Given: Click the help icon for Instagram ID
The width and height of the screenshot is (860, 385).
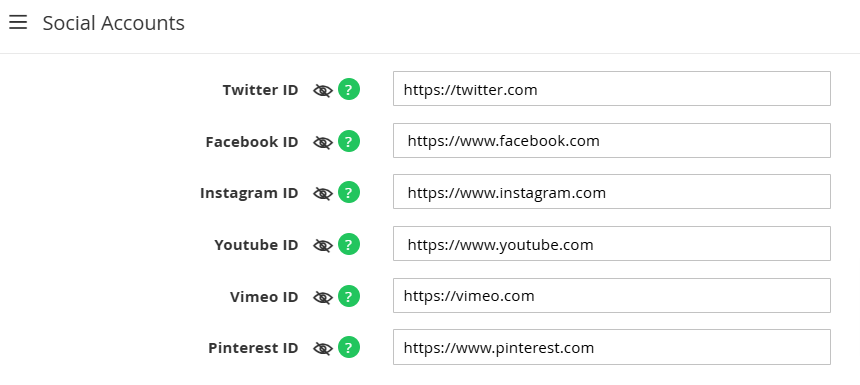Looking at the screenshot, I should tap(349, 192).
